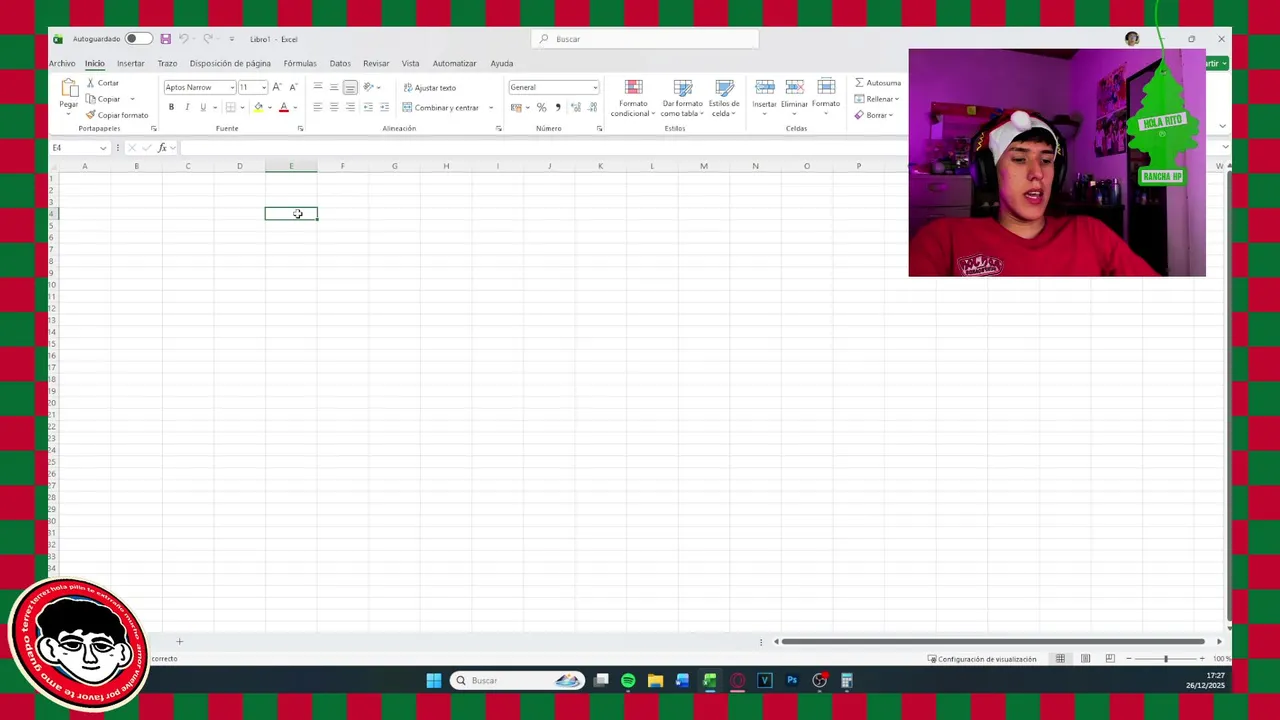Click the formula bar input
Screen dimensions: 1280x720
click(700, 148)
